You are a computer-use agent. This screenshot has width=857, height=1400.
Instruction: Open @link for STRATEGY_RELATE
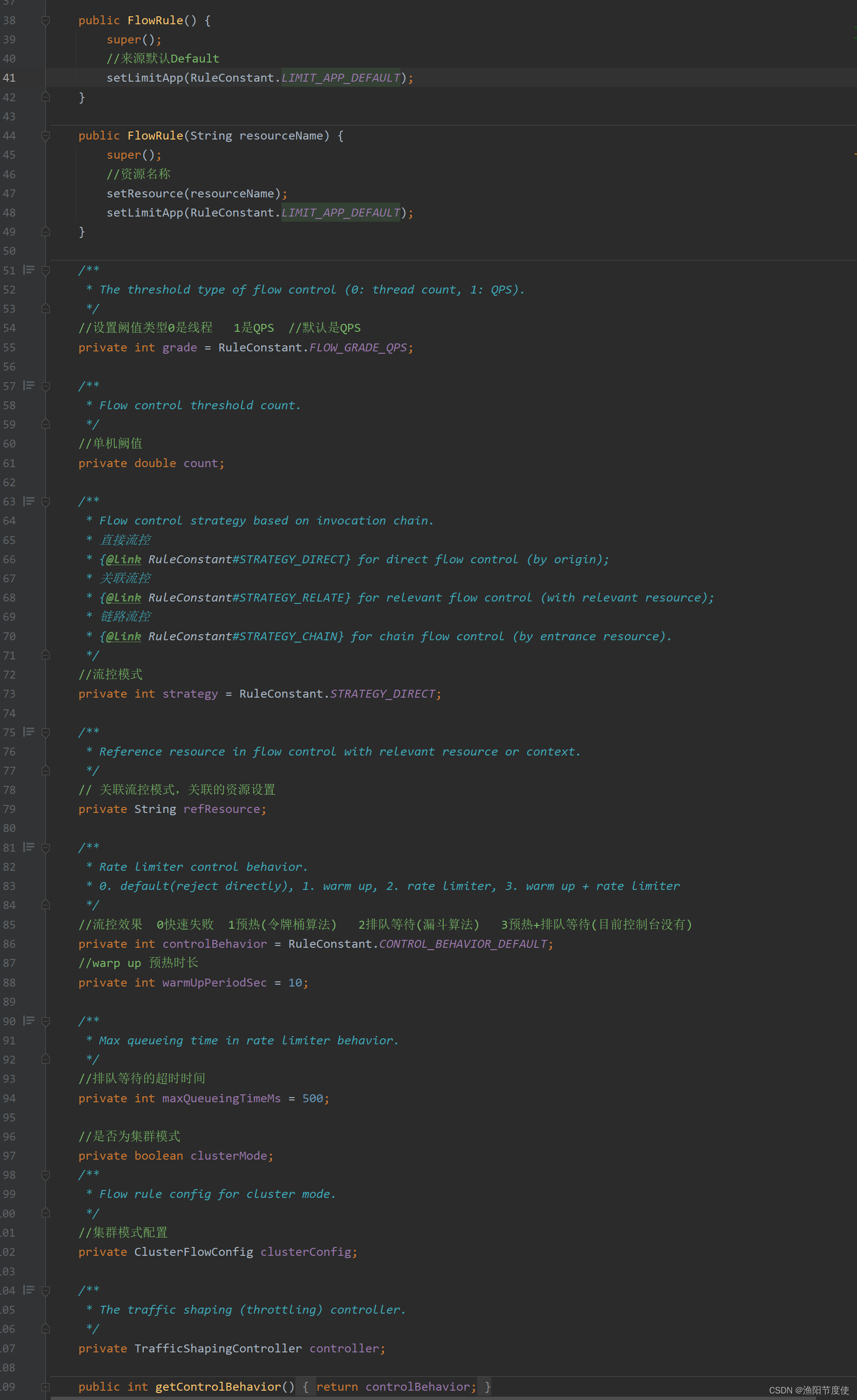click(123, 598)
